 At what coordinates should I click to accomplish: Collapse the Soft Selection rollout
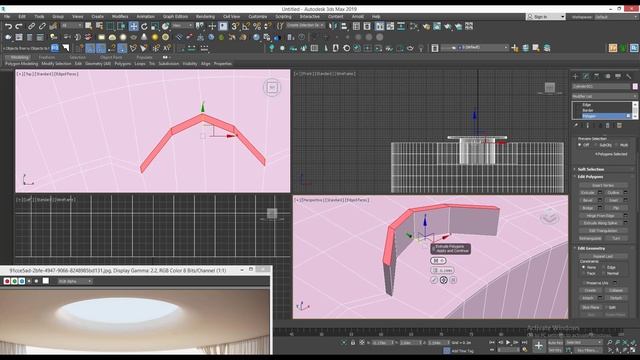[590, 169]
